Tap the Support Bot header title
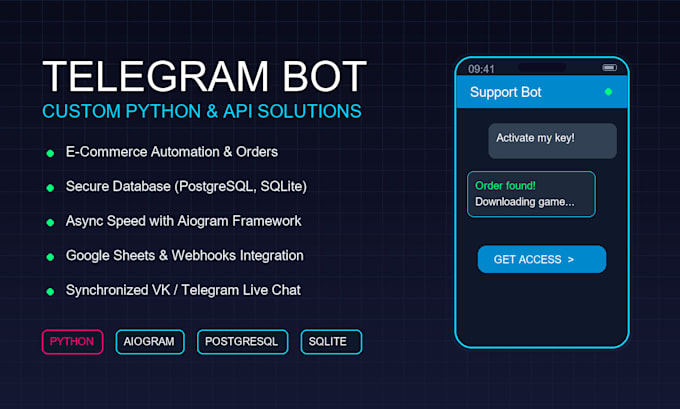 point(506,92)
